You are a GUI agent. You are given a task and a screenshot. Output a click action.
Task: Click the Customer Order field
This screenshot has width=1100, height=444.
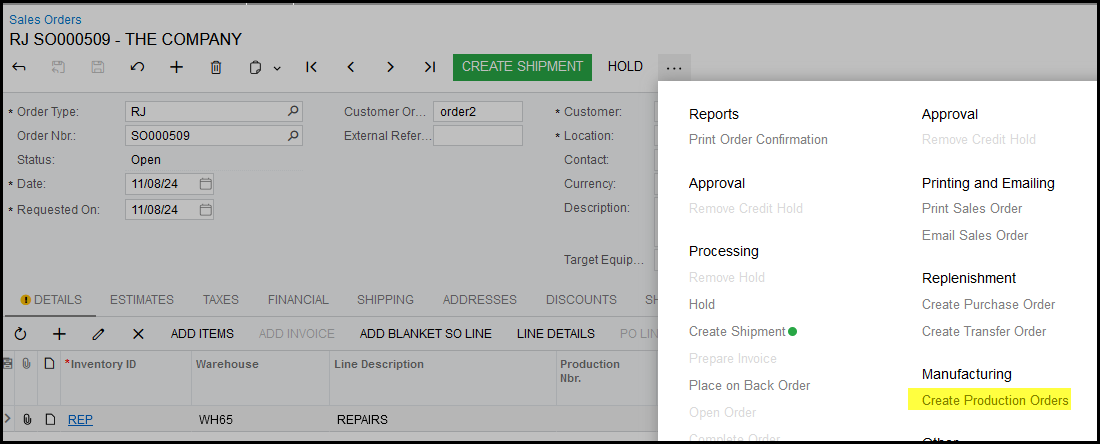(x=478, y=112)
